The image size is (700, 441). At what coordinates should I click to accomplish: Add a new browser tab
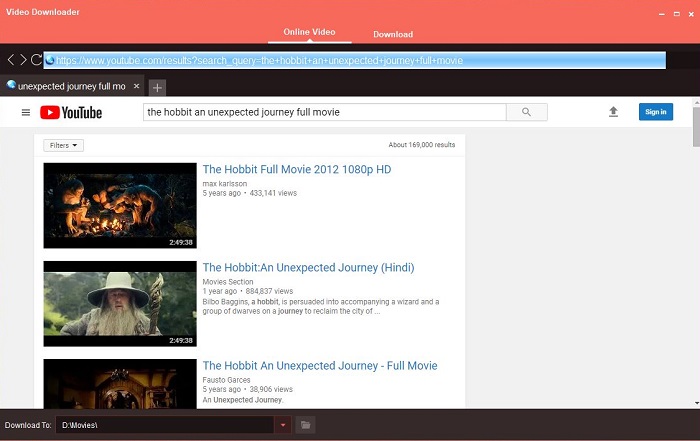pos(157,87)
